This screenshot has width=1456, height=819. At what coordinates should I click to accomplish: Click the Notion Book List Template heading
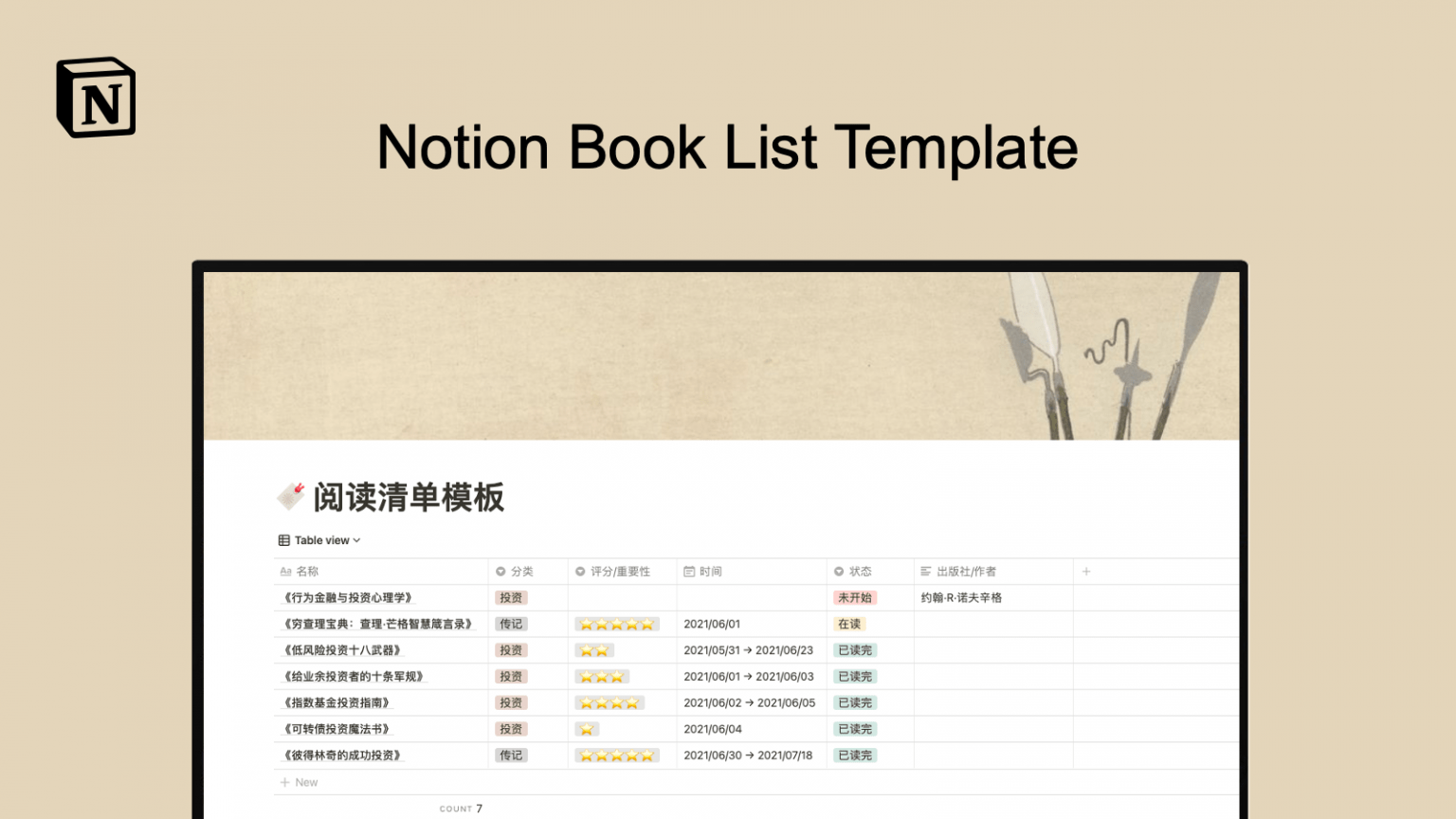tap(727, 147)
